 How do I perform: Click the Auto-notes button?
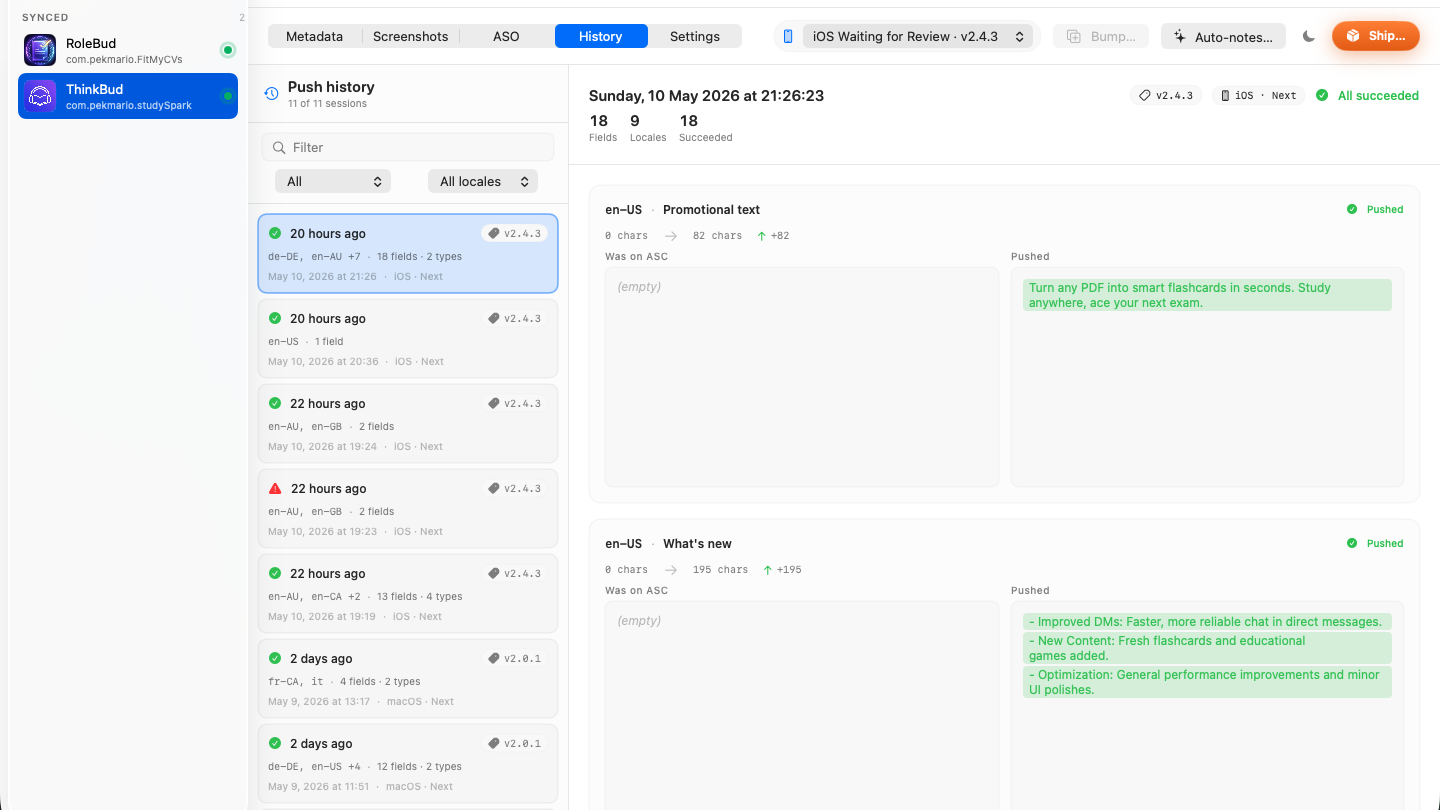coord(1223,36)
